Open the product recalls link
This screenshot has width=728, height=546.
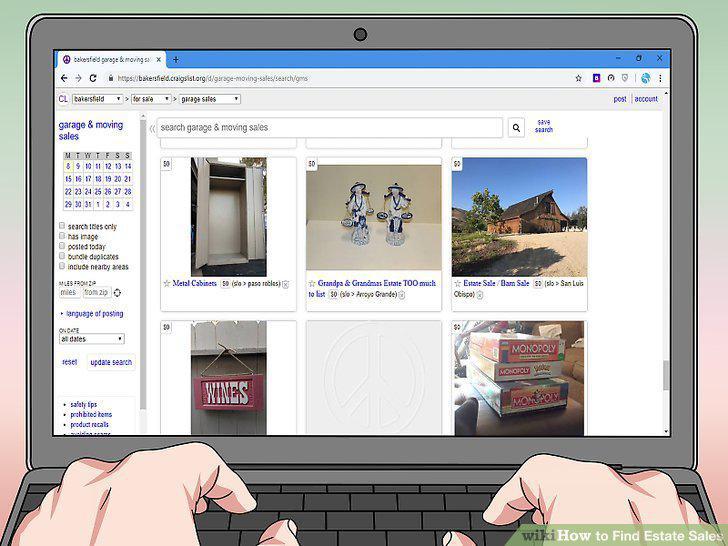[x=89, y=424]
